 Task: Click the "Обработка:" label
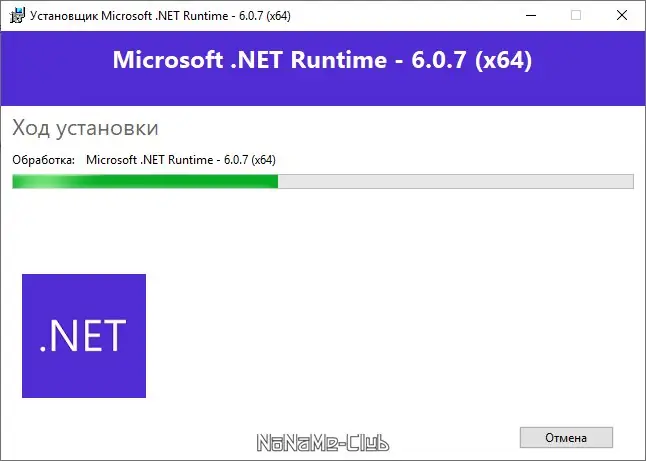pos(44,160)
